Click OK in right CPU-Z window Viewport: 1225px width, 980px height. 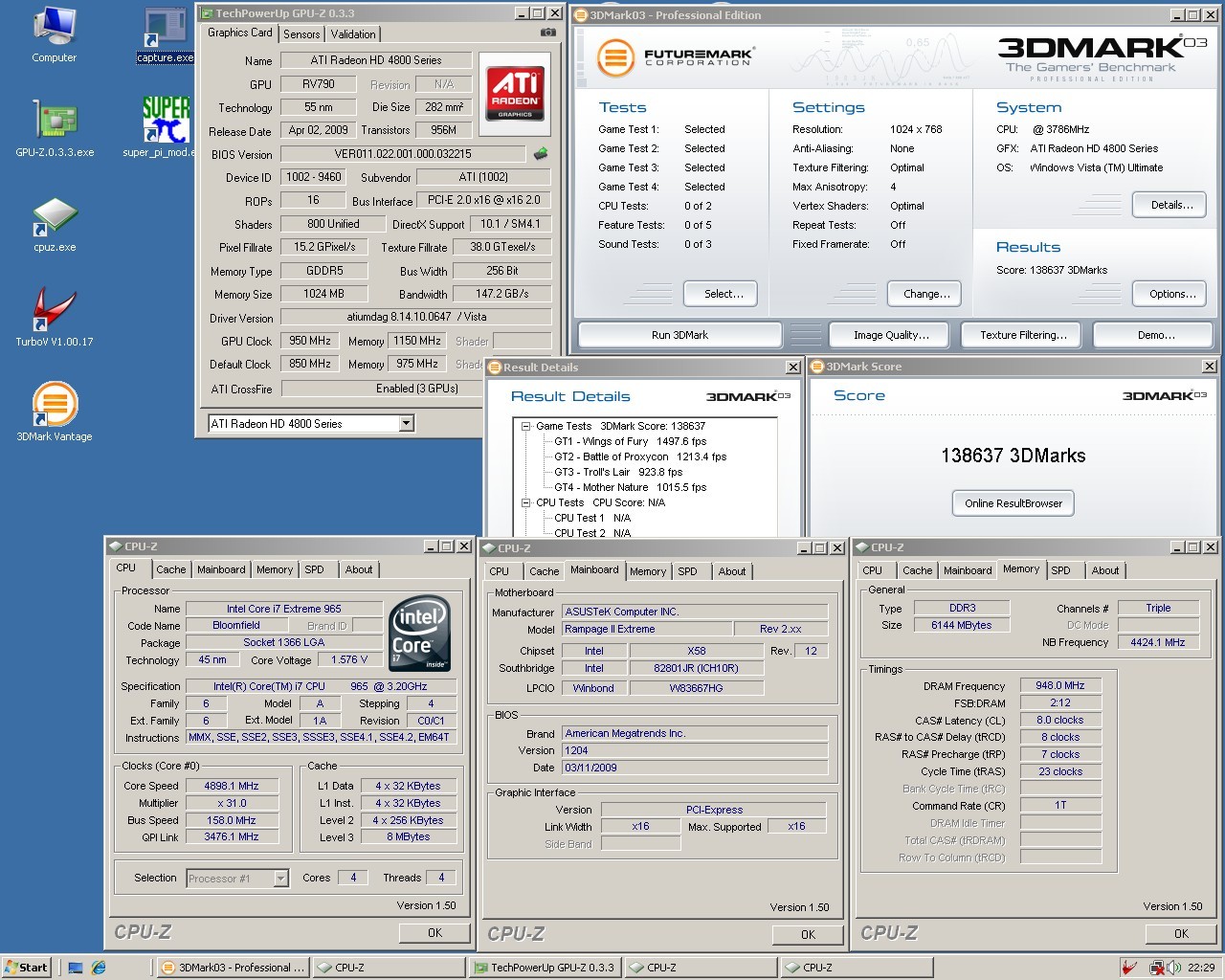1181,933
